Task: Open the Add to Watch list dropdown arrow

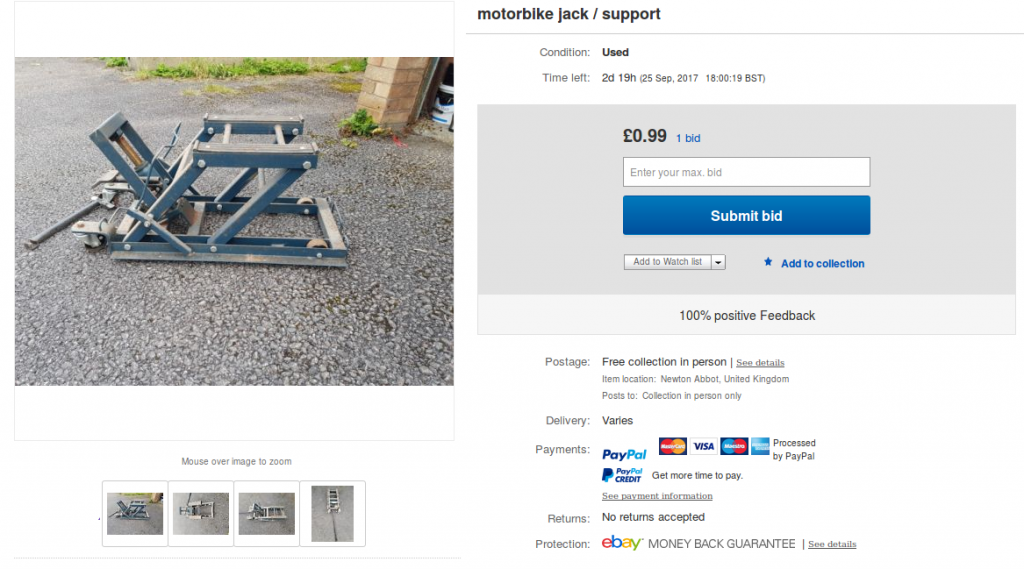Action: point(719,262)
